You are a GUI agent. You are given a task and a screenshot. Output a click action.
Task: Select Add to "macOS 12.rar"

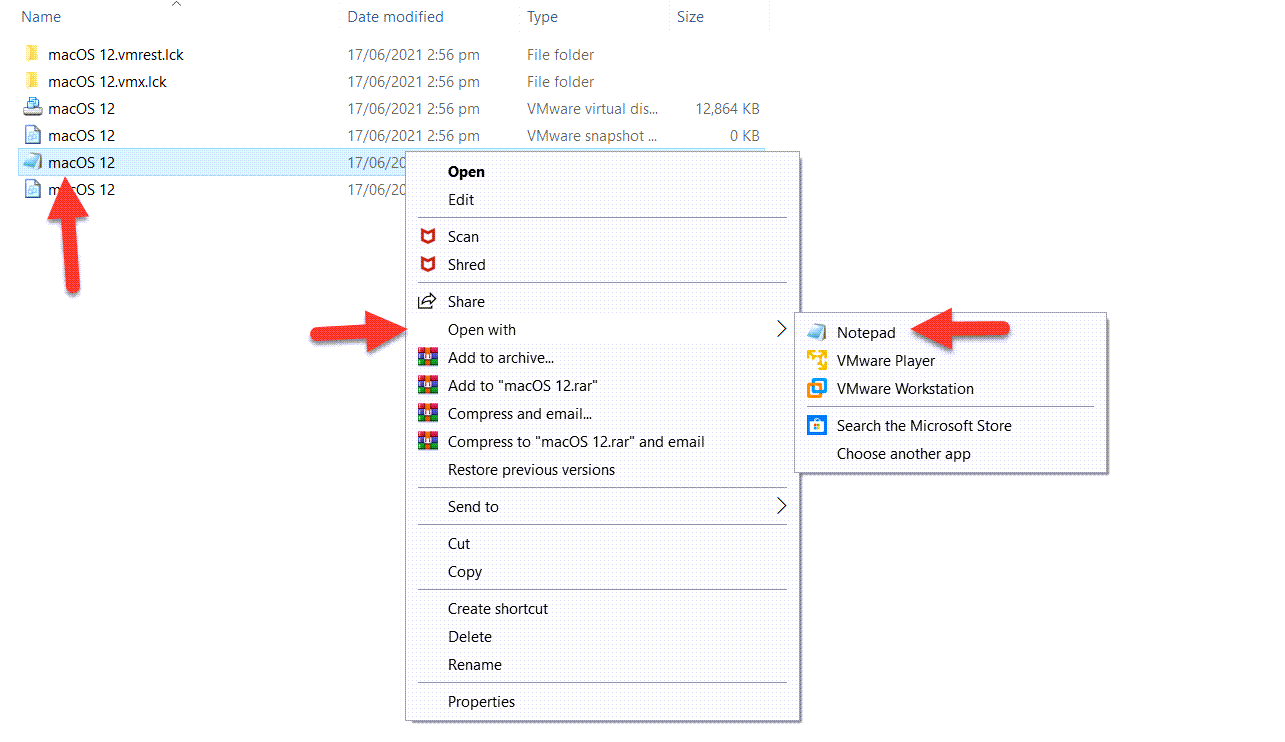tap(518, 385)
